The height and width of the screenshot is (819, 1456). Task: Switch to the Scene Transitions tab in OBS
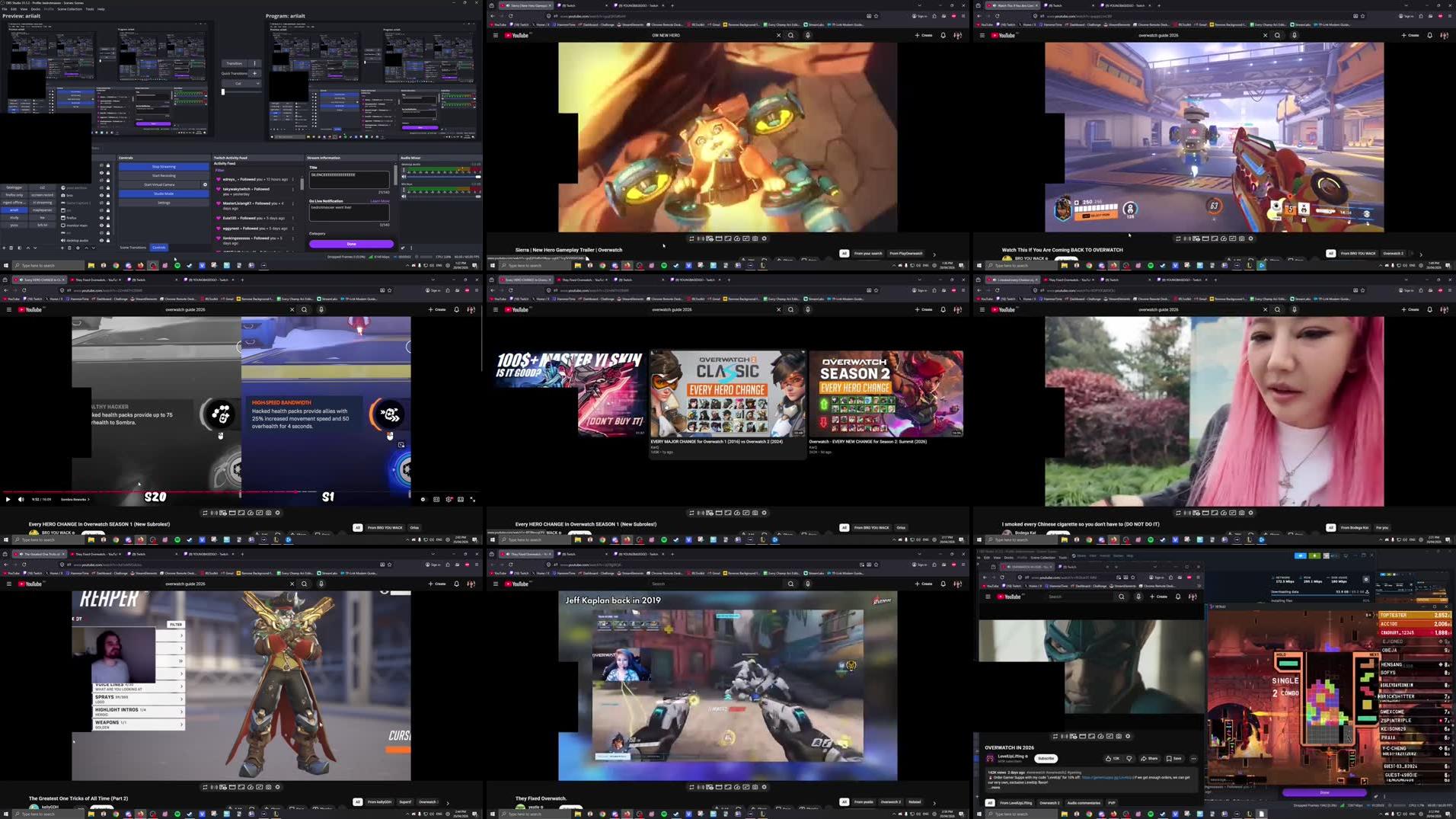click(133, 247)
